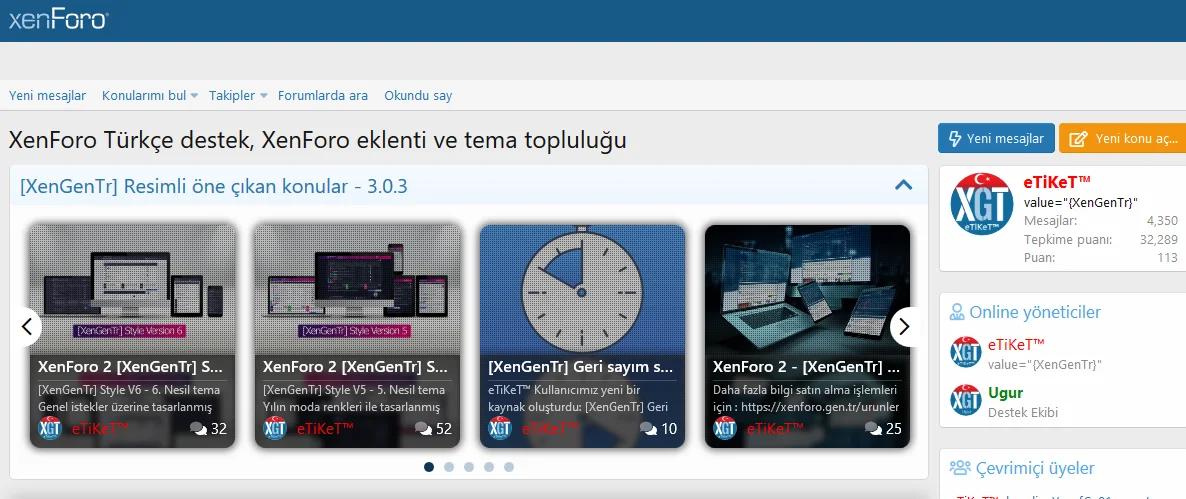The image size is (1186, 499).
Task: Go to previous slide with left arrow
Action: point(27,326)
